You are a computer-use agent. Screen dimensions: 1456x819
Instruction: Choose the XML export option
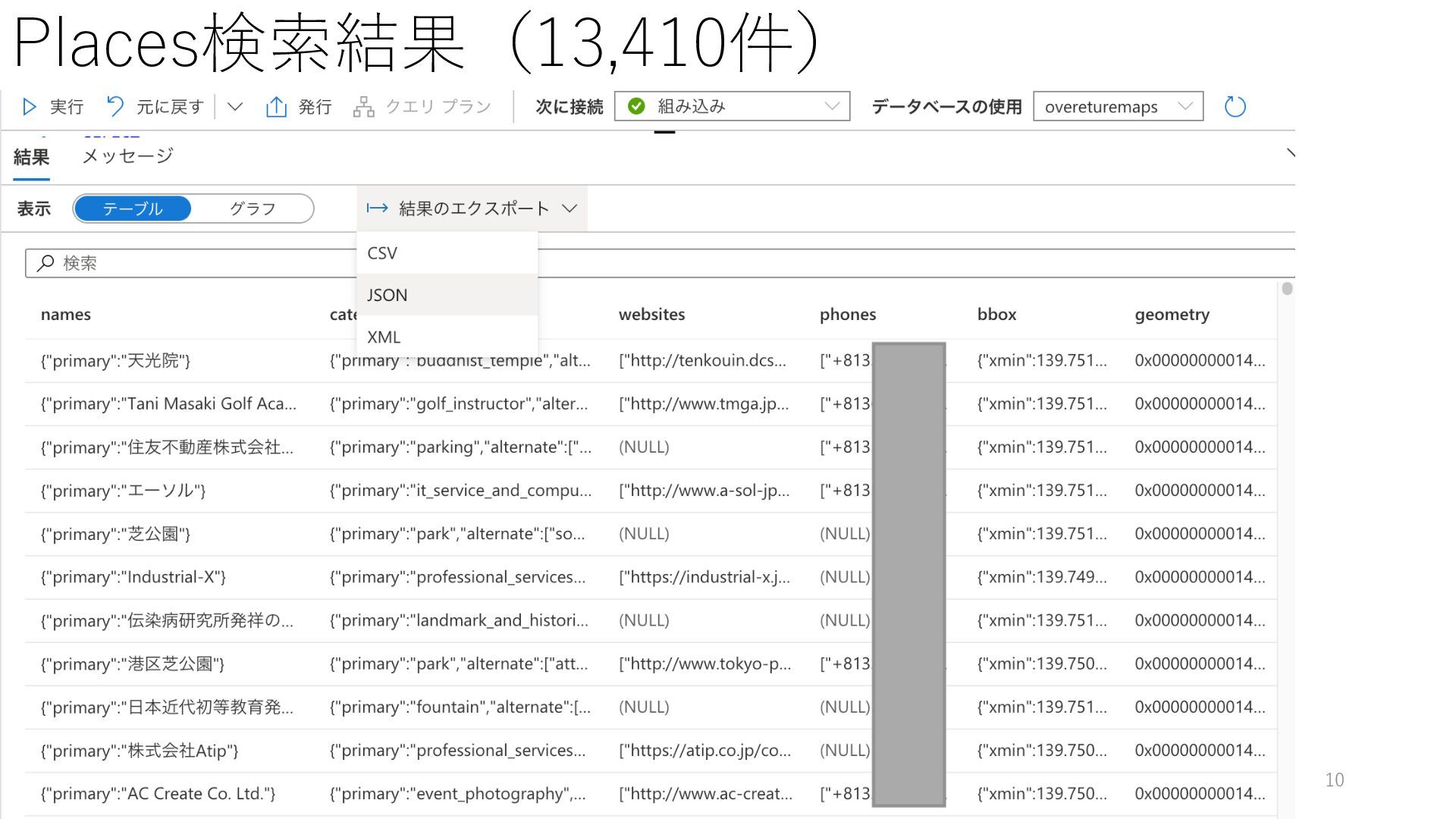pos(384,337)
